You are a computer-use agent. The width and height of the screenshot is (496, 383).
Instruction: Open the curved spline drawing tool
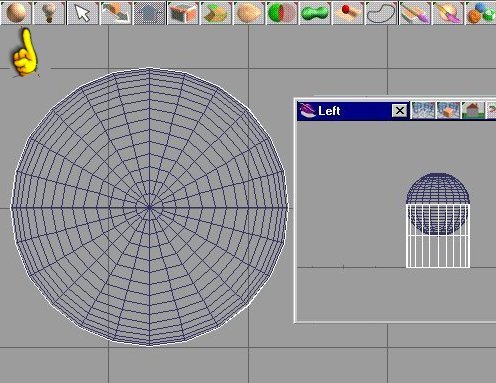[381, 13]
